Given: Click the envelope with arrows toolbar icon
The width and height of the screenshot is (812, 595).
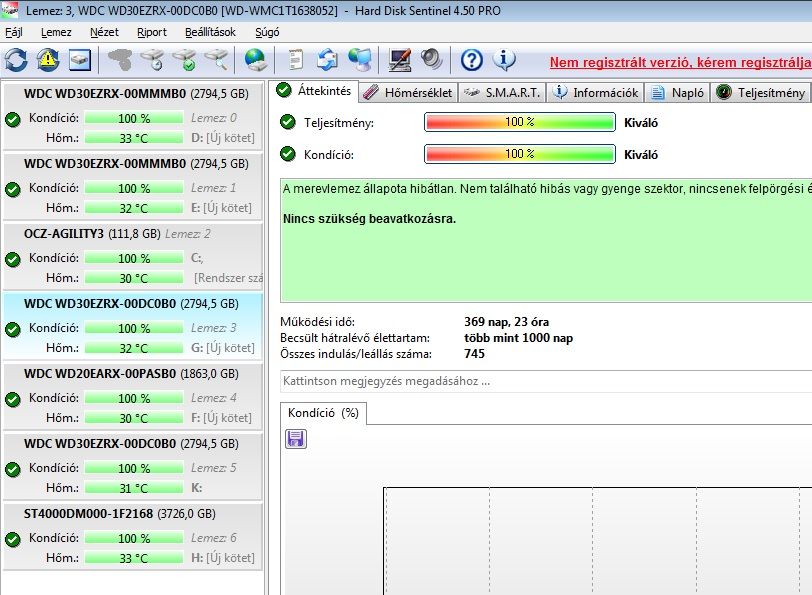Looking at the screenshot, I should click(x=327, y=60).
